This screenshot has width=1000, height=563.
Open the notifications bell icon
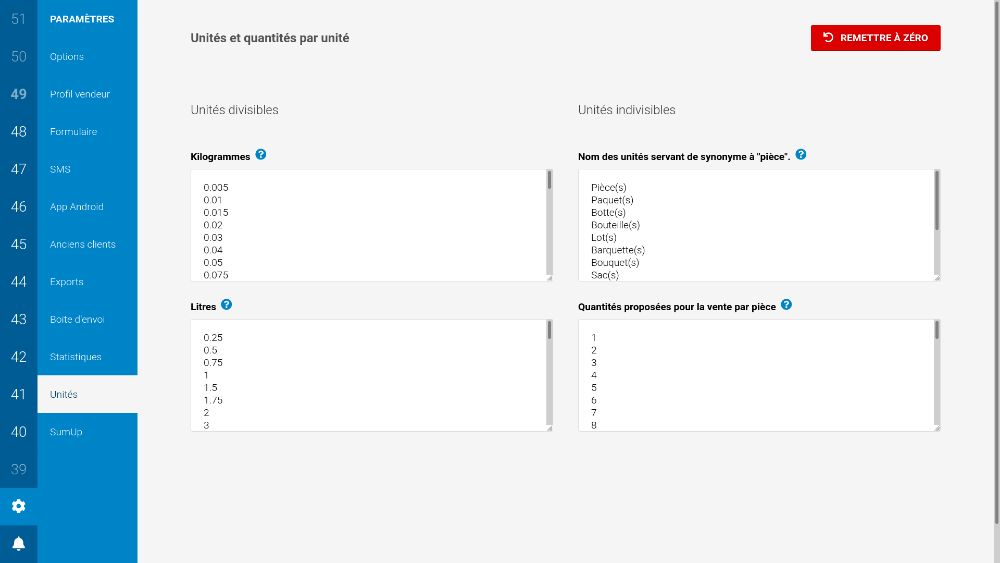(x=18, y=543)
